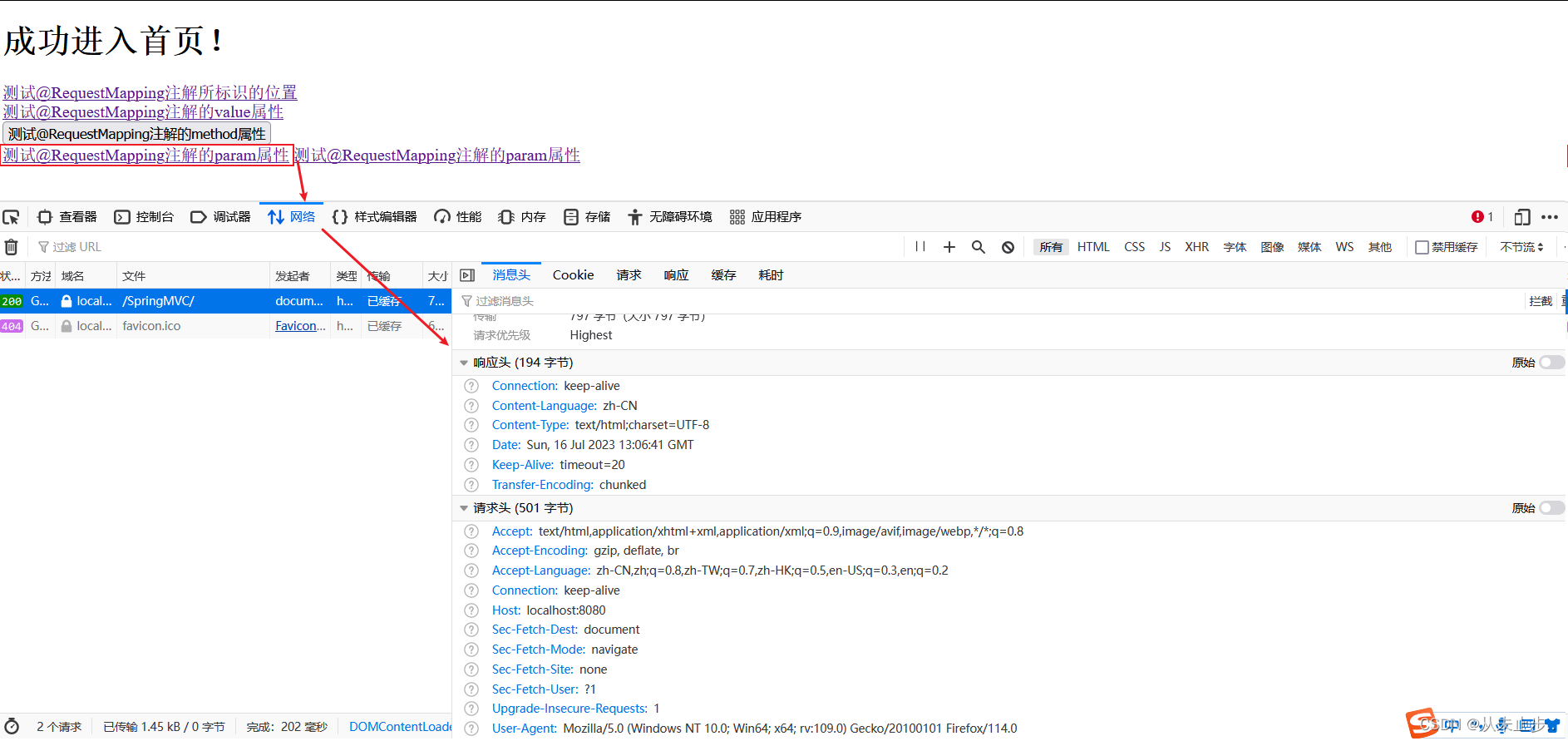Open the error count indicator
Image resolution: width=1568 pixels, height=741 pixels.
(1482, 217)
